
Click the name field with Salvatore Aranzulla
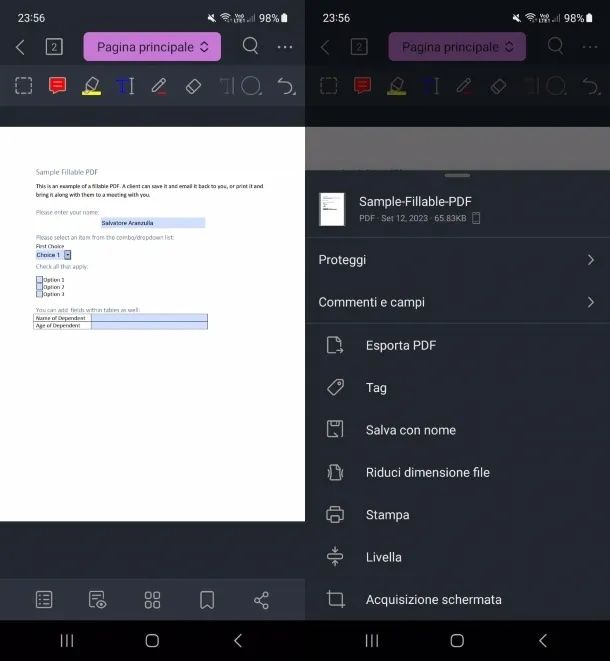pos(153,223)
